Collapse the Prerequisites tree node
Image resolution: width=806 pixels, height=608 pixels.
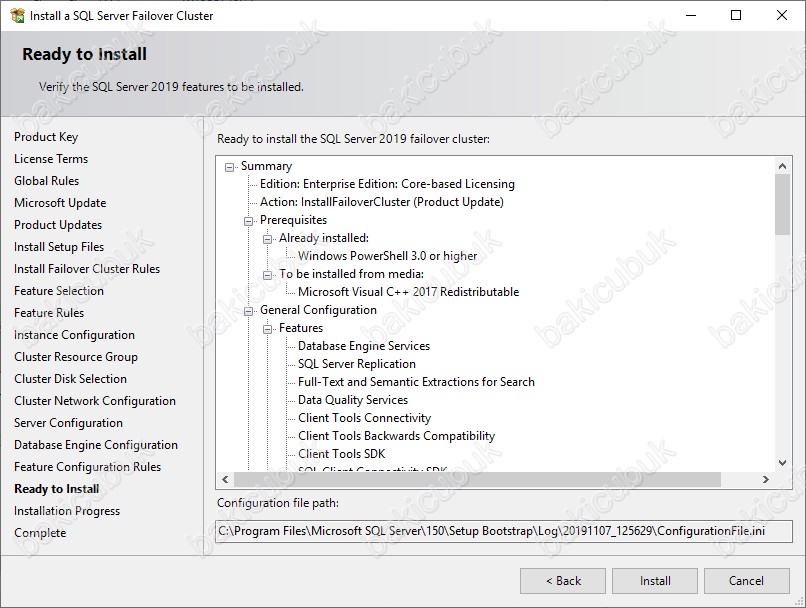[249, 220]
